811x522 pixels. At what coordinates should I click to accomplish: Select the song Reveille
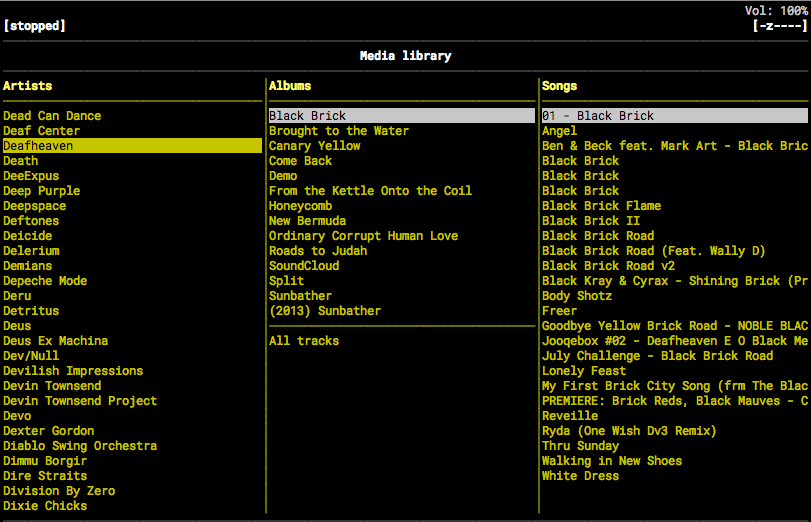570,416
